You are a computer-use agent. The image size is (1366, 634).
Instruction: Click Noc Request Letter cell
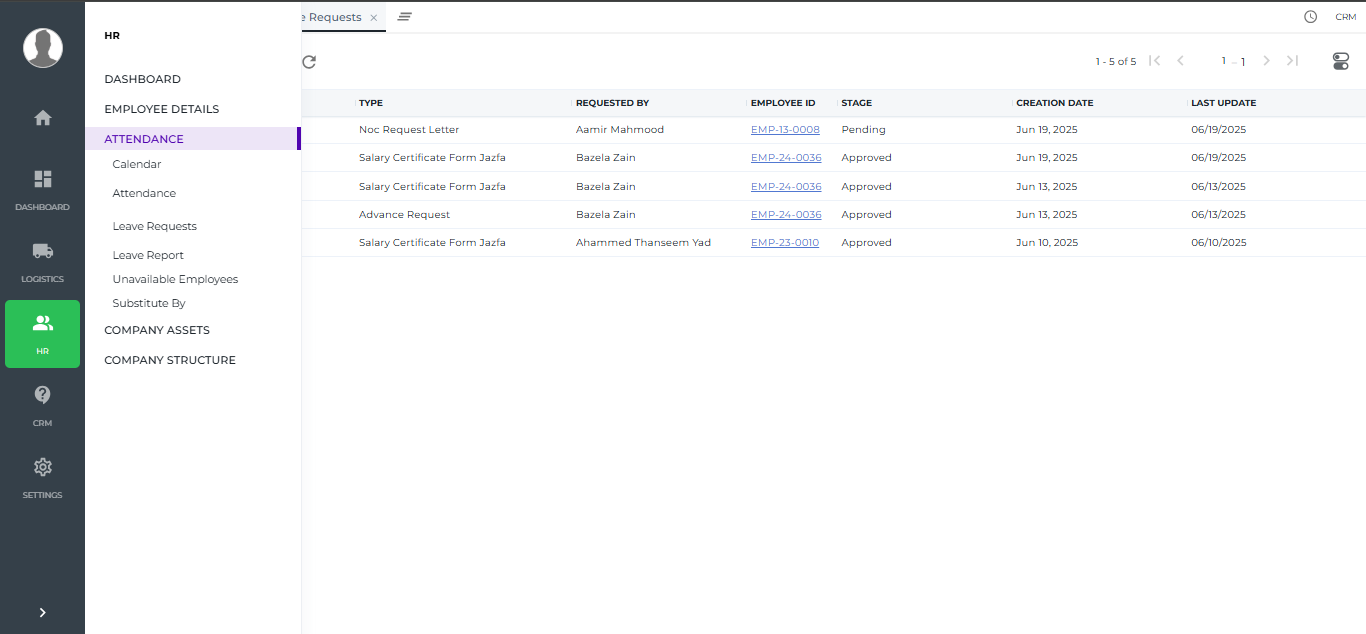pyautogui.click(x=409, y=130)
